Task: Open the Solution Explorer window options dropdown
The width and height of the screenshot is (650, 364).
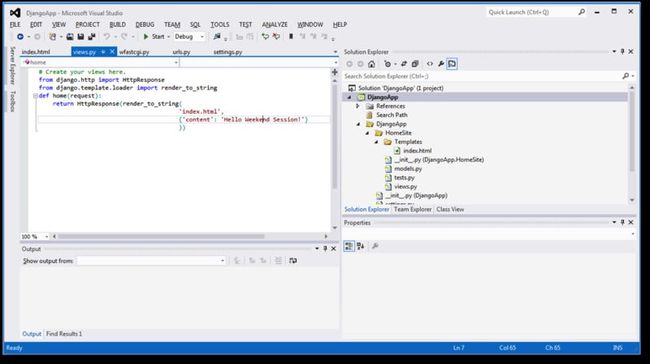Action: click(614, 51)
